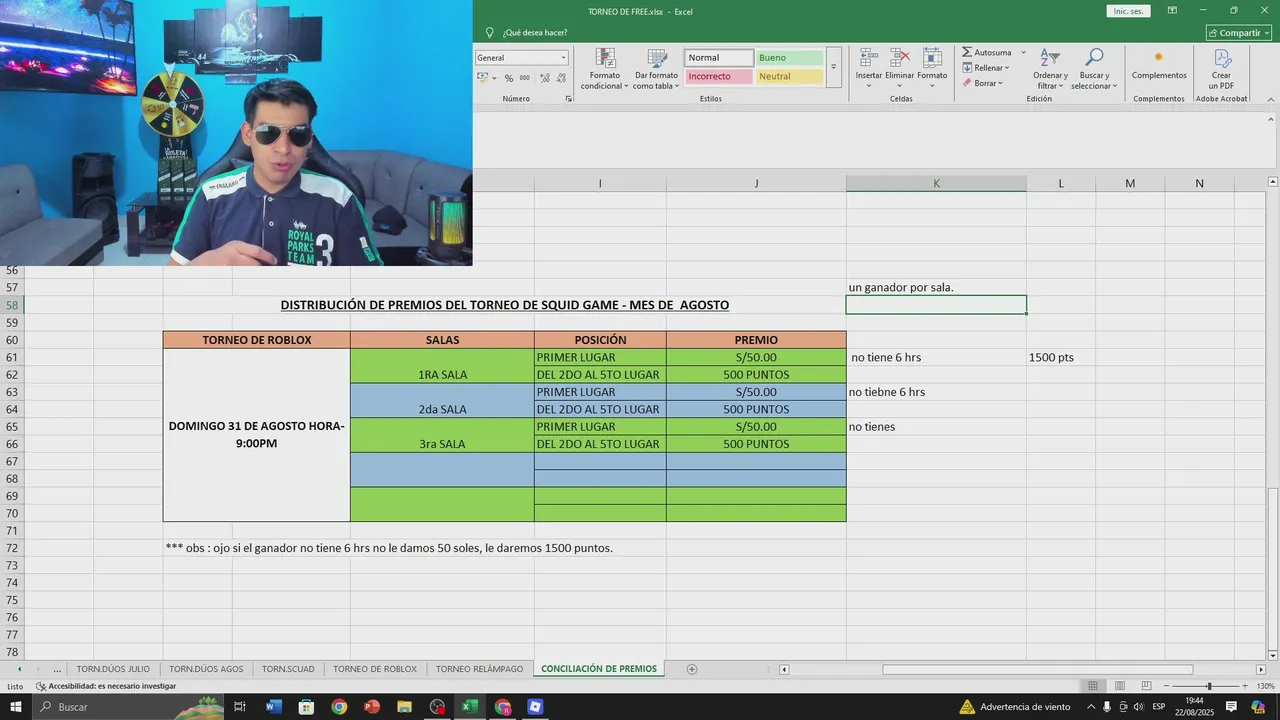
Task: Switch to Page Layout view icon
Action: click(1120, 686)
